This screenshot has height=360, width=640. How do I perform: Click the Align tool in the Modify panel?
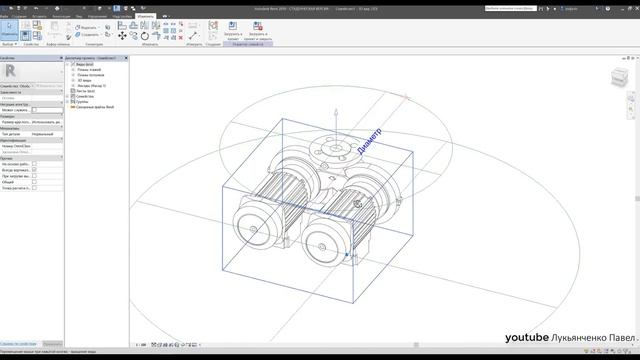point(122,26)
